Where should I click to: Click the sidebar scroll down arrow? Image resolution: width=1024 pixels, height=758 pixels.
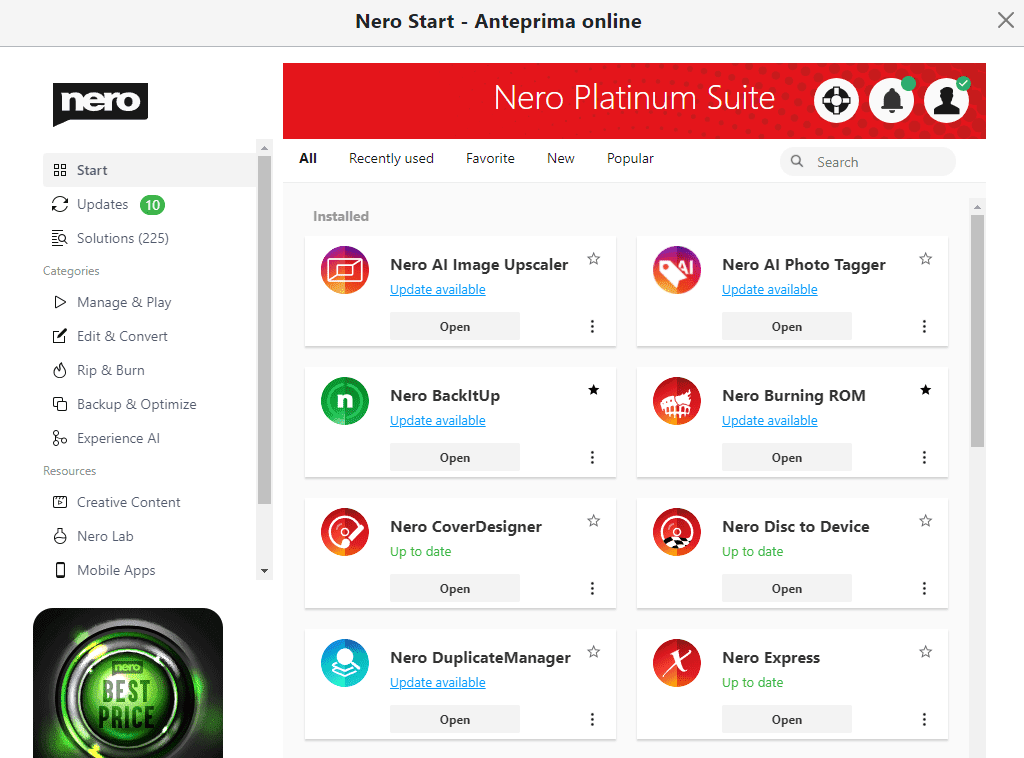[x=264, y=571]
